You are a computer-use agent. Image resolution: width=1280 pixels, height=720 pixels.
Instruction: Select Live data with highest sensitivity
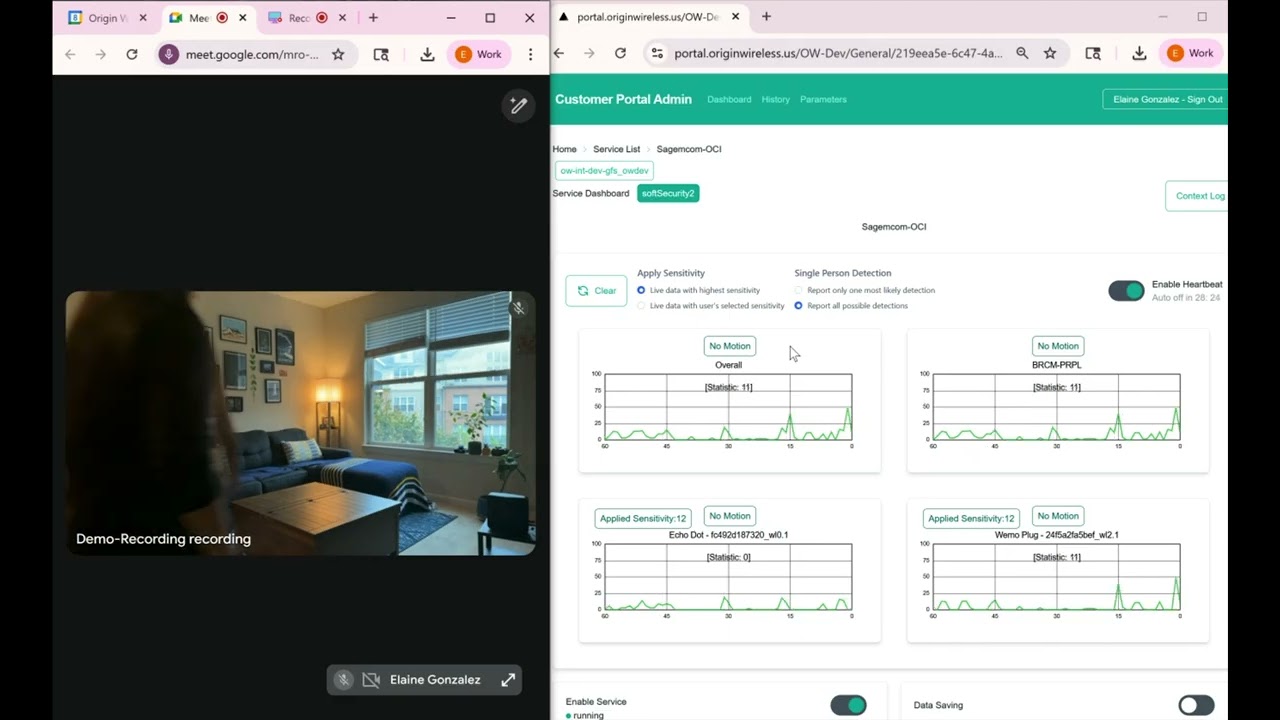coord(641,290)
